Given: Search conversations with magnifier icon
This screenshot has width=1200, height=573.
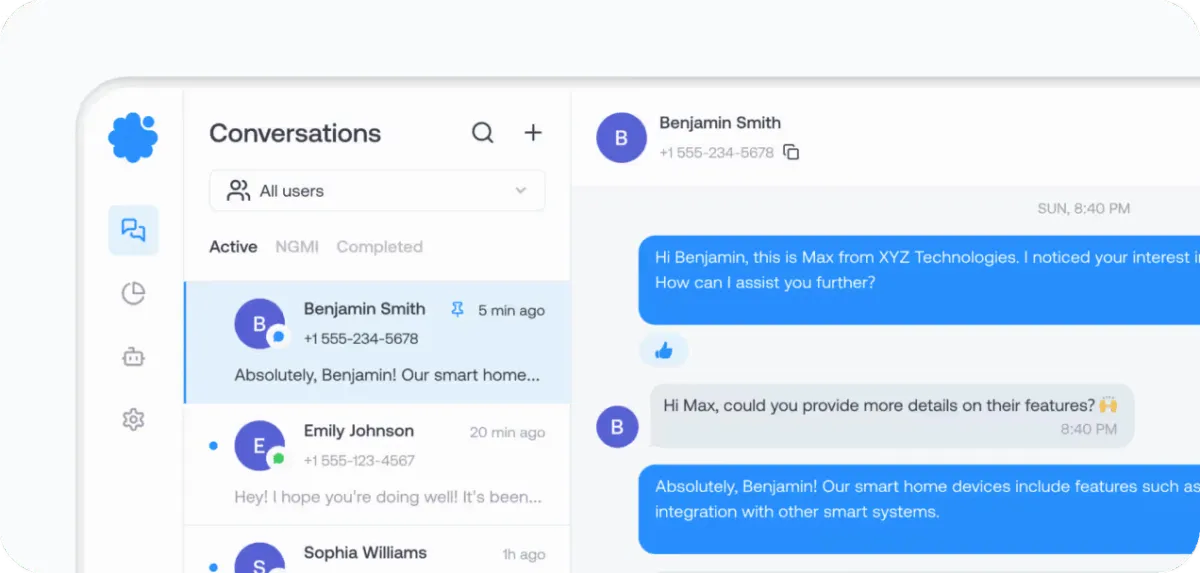Looking at the screenshot, I should tap(483, 133).
